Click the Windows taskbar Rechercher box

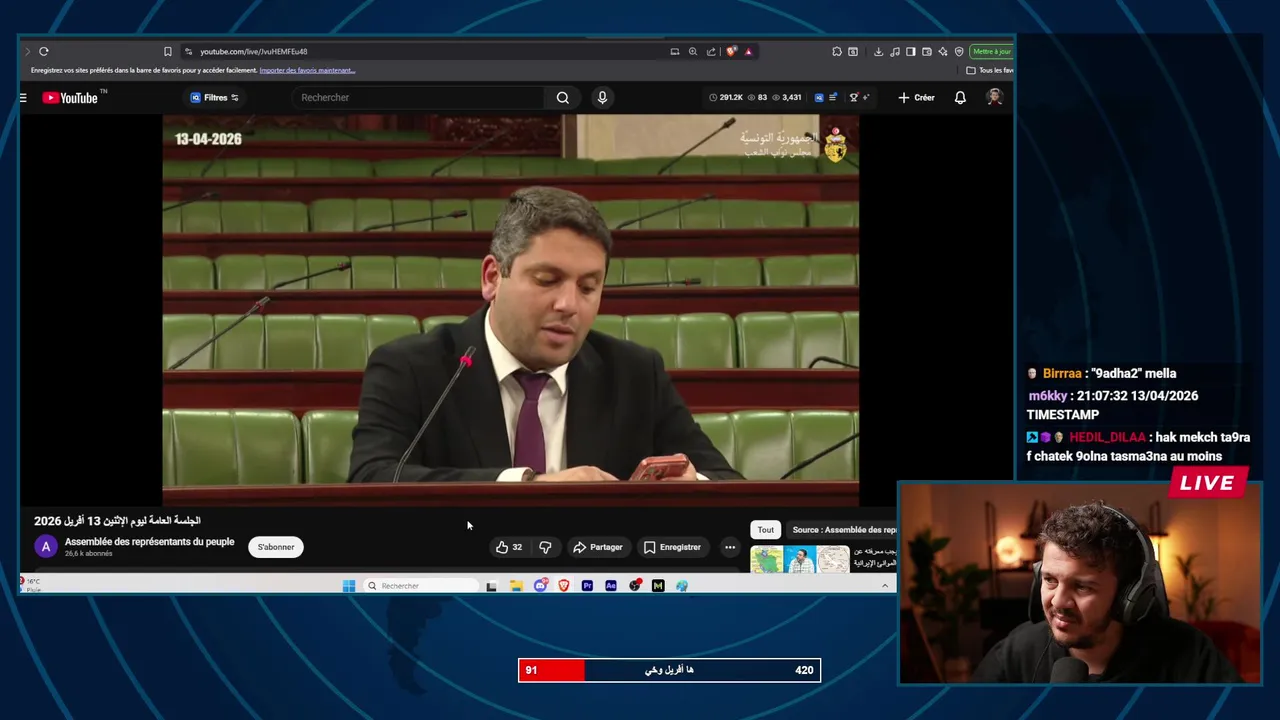420,586
